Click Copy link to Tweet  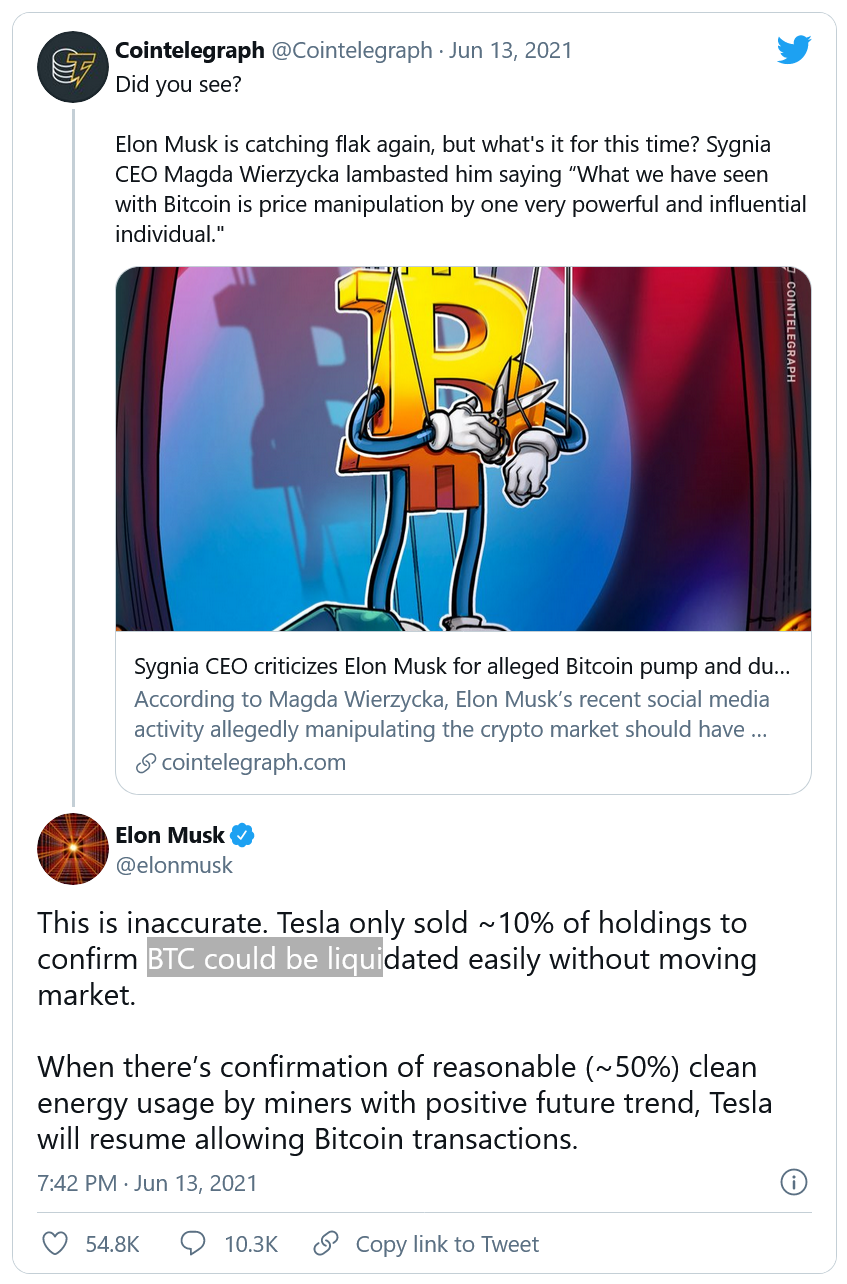click(447, 1244)
